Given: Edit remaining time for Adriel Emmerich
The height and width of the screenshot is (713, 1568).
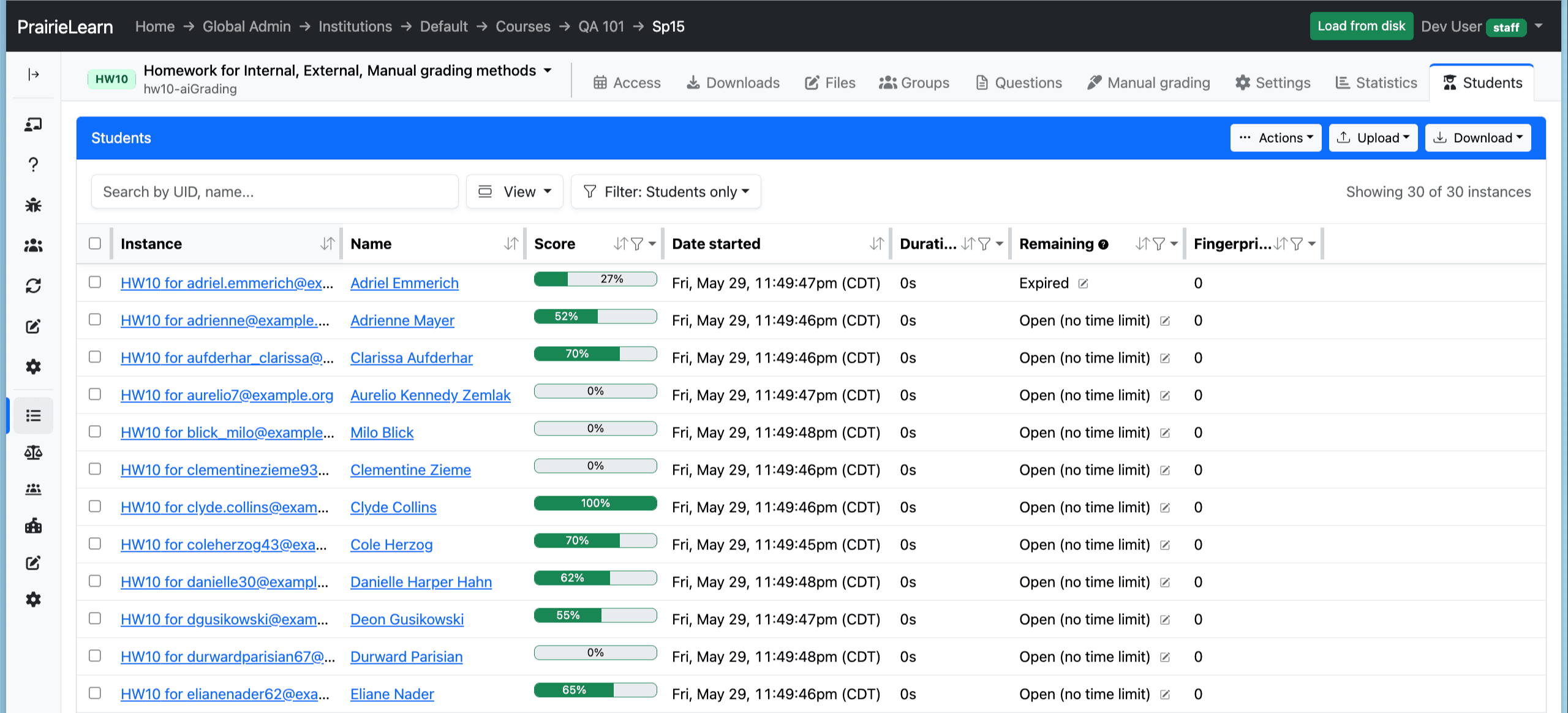Looking at the screenshot, I should (1084, 284).
